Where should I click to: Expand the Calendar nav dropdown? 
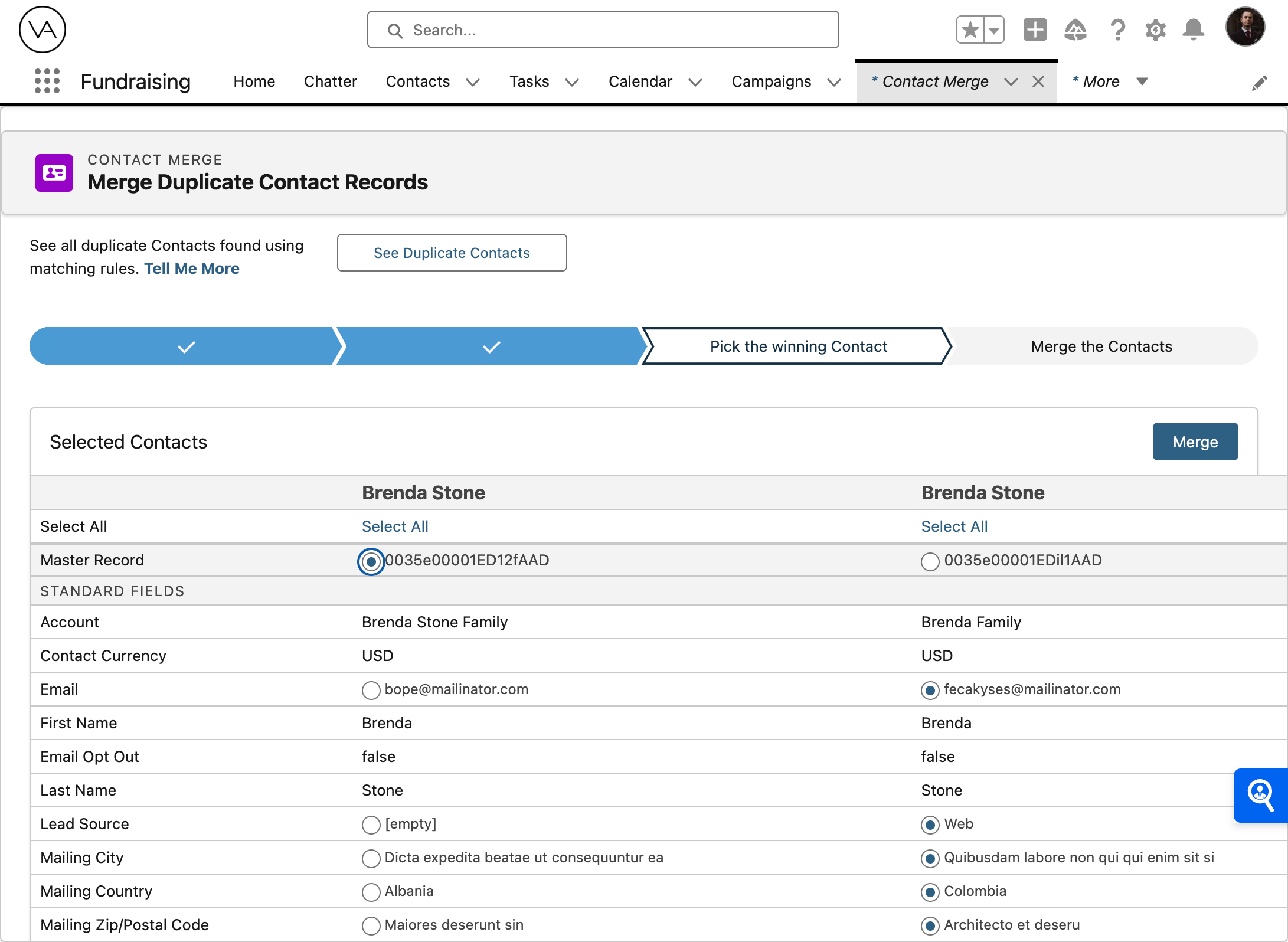[x=695, y=82]
